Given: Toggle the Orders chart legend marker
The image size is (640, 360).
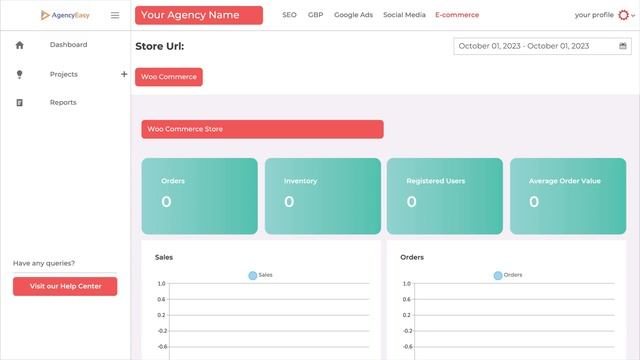Looking at the screenshot, I should tap(498, 276).
